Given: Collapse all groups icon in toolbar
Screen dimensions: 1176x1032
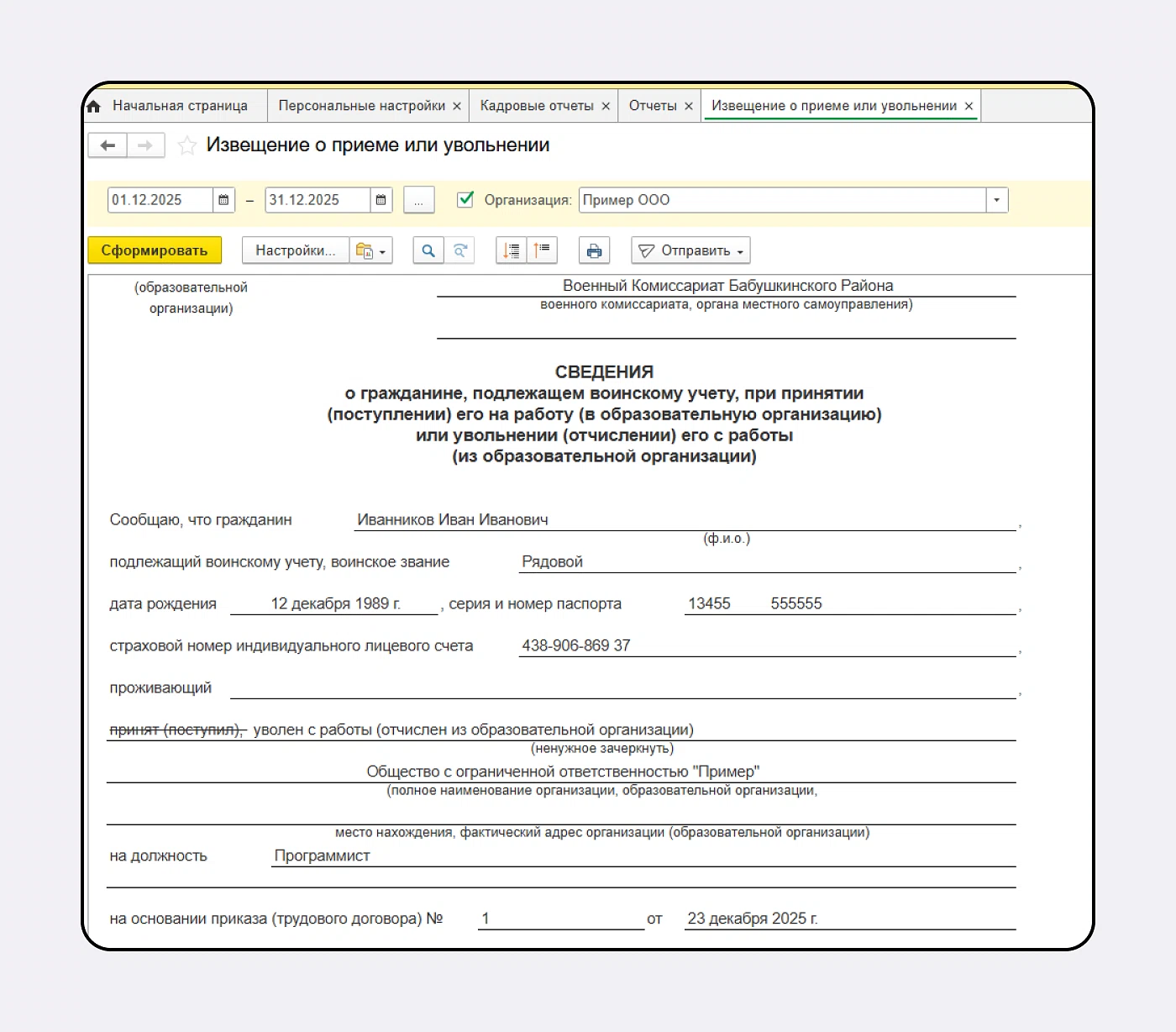Looking at the screenshot, I should pyautogui.click(x=542, y=250).
